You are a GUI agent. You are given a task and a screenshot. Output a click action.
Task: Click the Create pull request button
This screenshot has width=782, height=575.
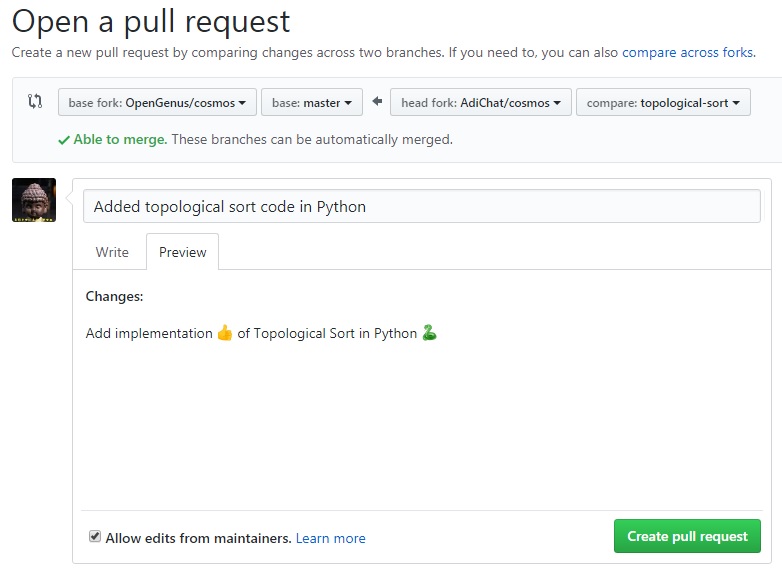pyautogui.click(x=687, y=536)
